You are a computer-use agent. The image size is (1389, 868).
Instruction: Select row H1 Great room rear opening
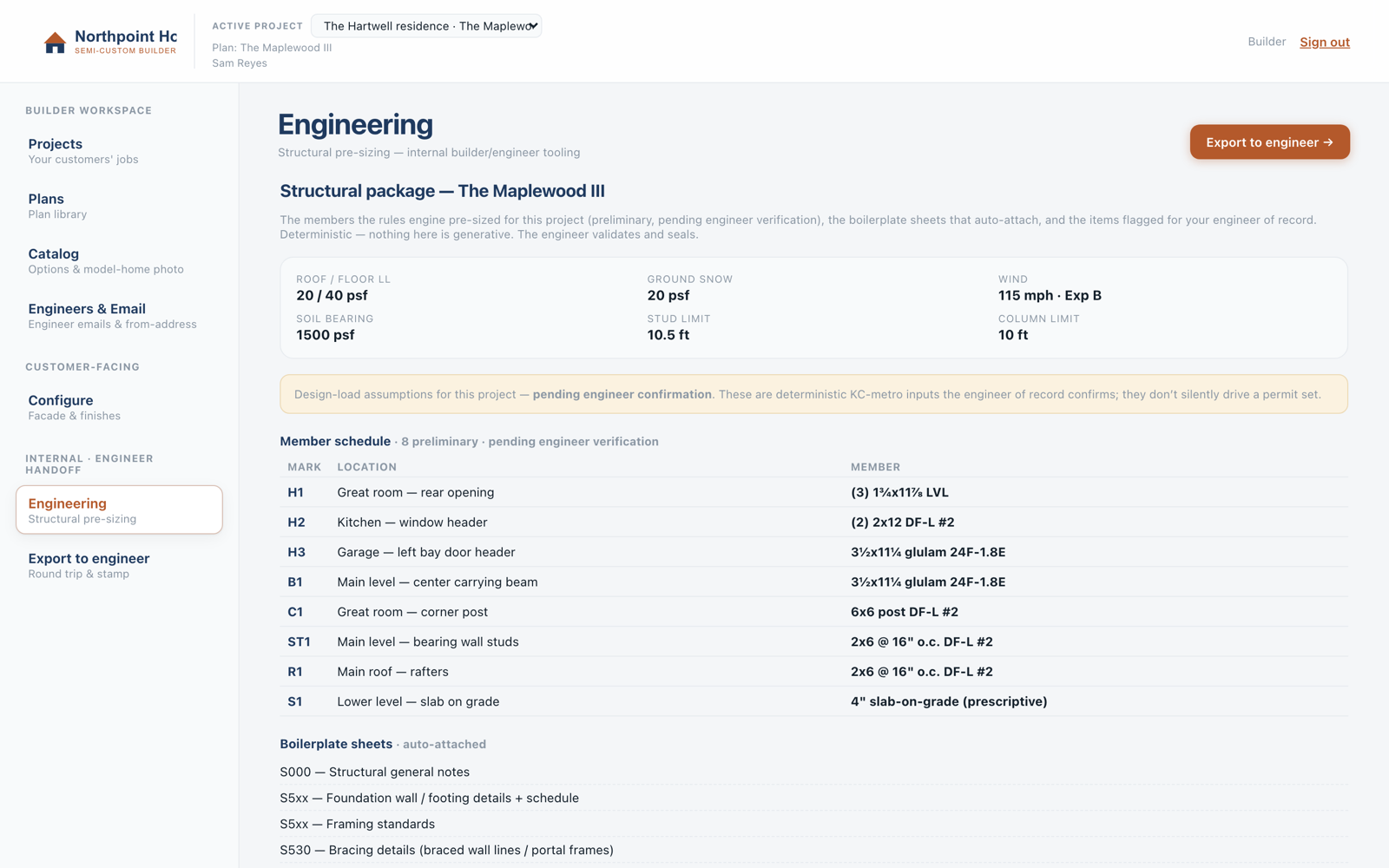(x=813, y=492)
